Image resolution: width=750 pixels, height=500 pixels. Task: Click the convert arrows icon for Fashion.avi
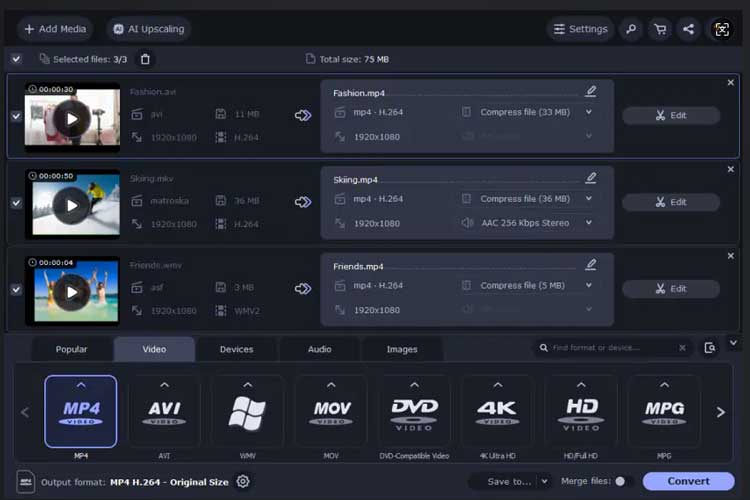tap(303, 115)
